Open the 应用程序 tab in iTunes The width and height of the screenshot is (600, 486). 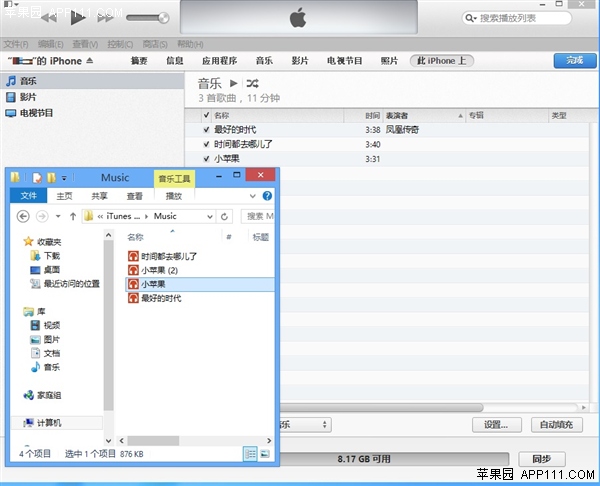218,61
